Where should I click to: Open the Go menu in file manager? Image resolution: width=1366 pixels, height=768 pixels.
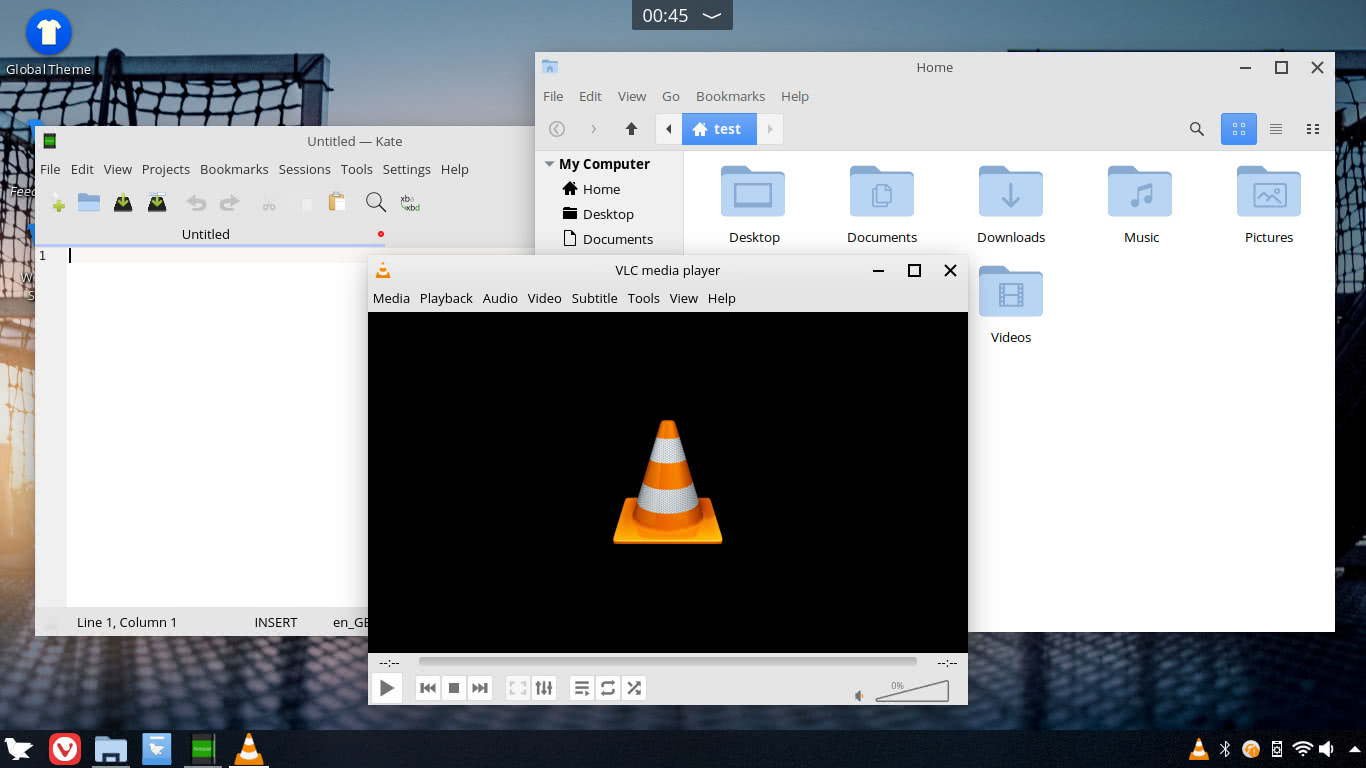[x=671, y=96]
